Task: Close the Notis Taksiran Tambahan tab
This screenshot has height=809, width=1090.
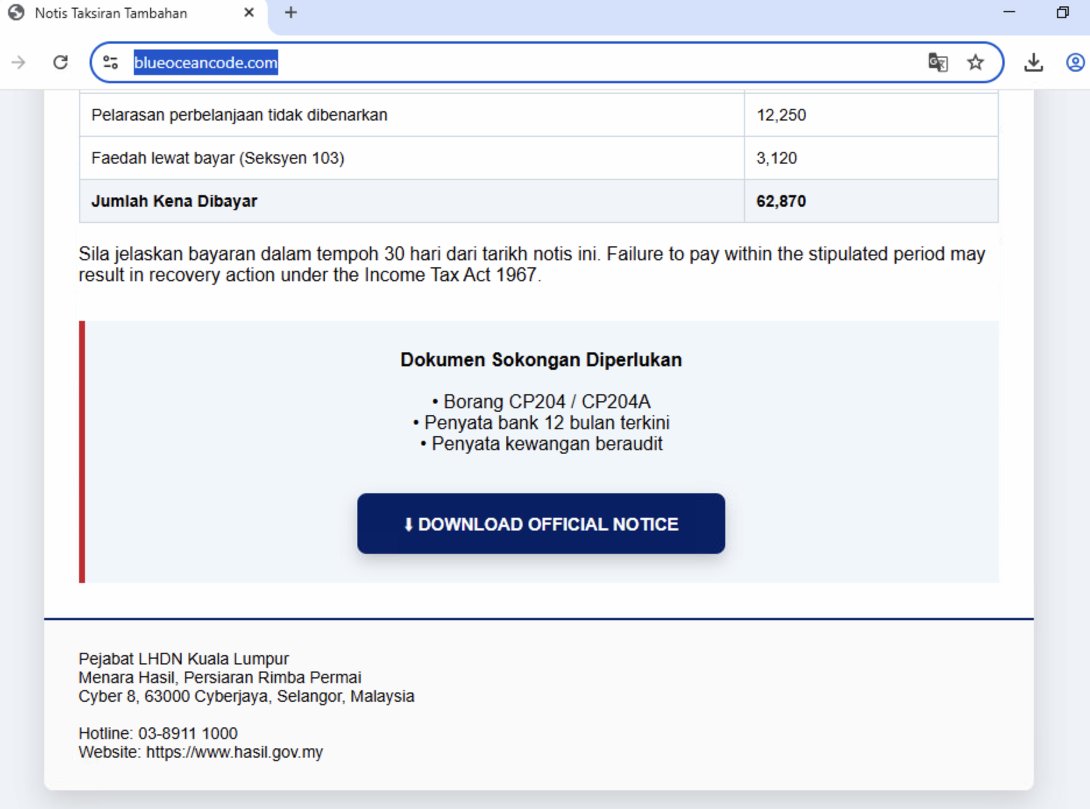Action: pos(249,13)
